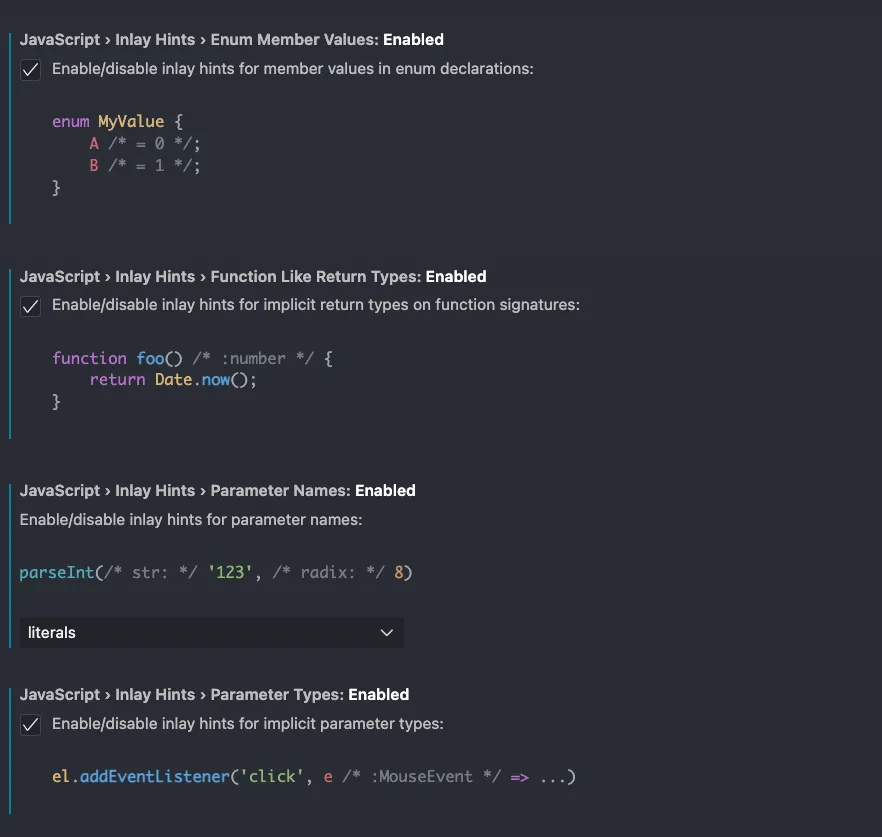Viewport: 882px width, 837px height.
Task: Click the parseInt code example
Action: [x=216, y=573]
